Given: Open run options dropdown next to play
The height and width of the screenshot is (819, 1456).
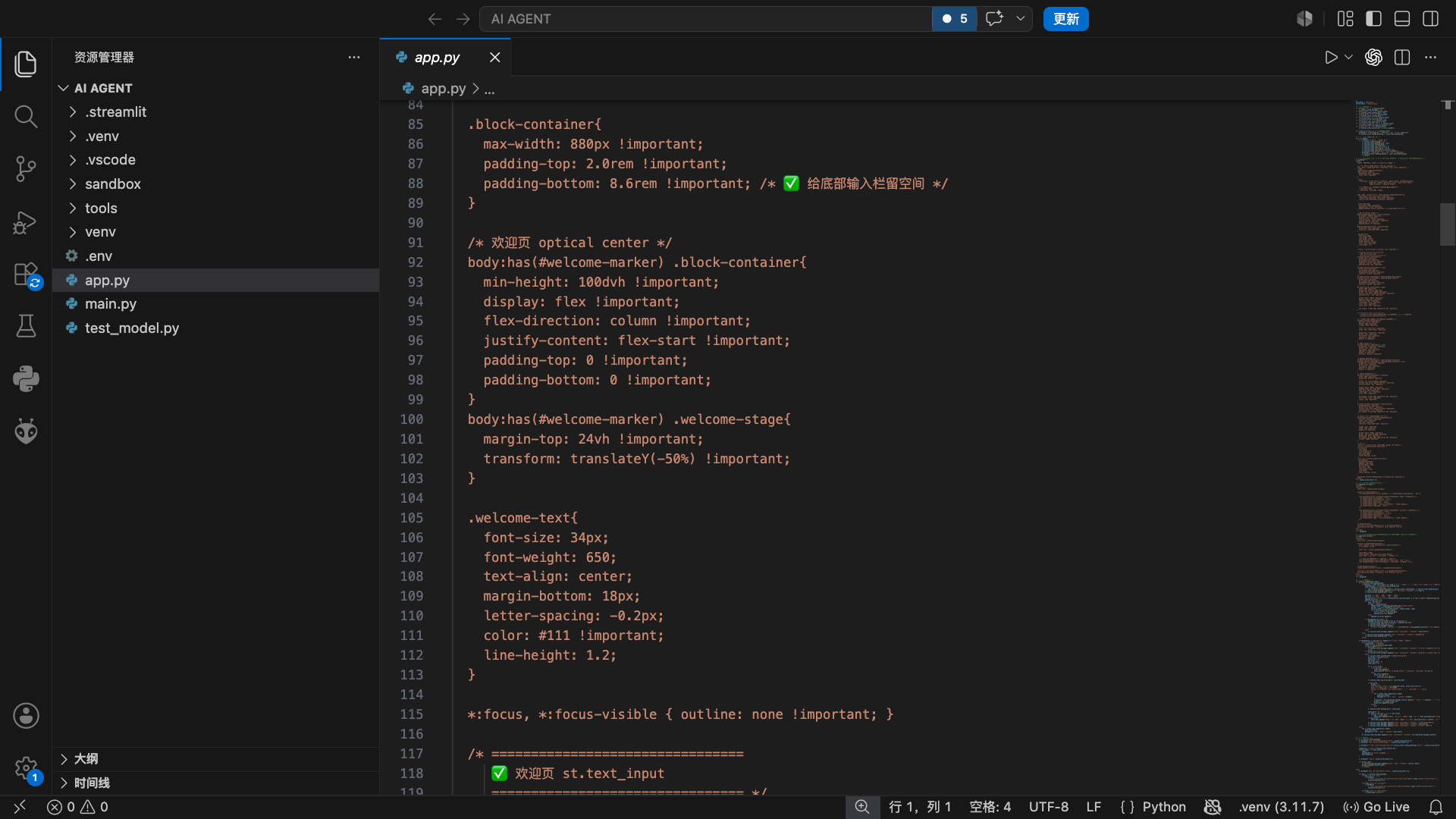Looking at the screenshot, I should point(1348,58).
